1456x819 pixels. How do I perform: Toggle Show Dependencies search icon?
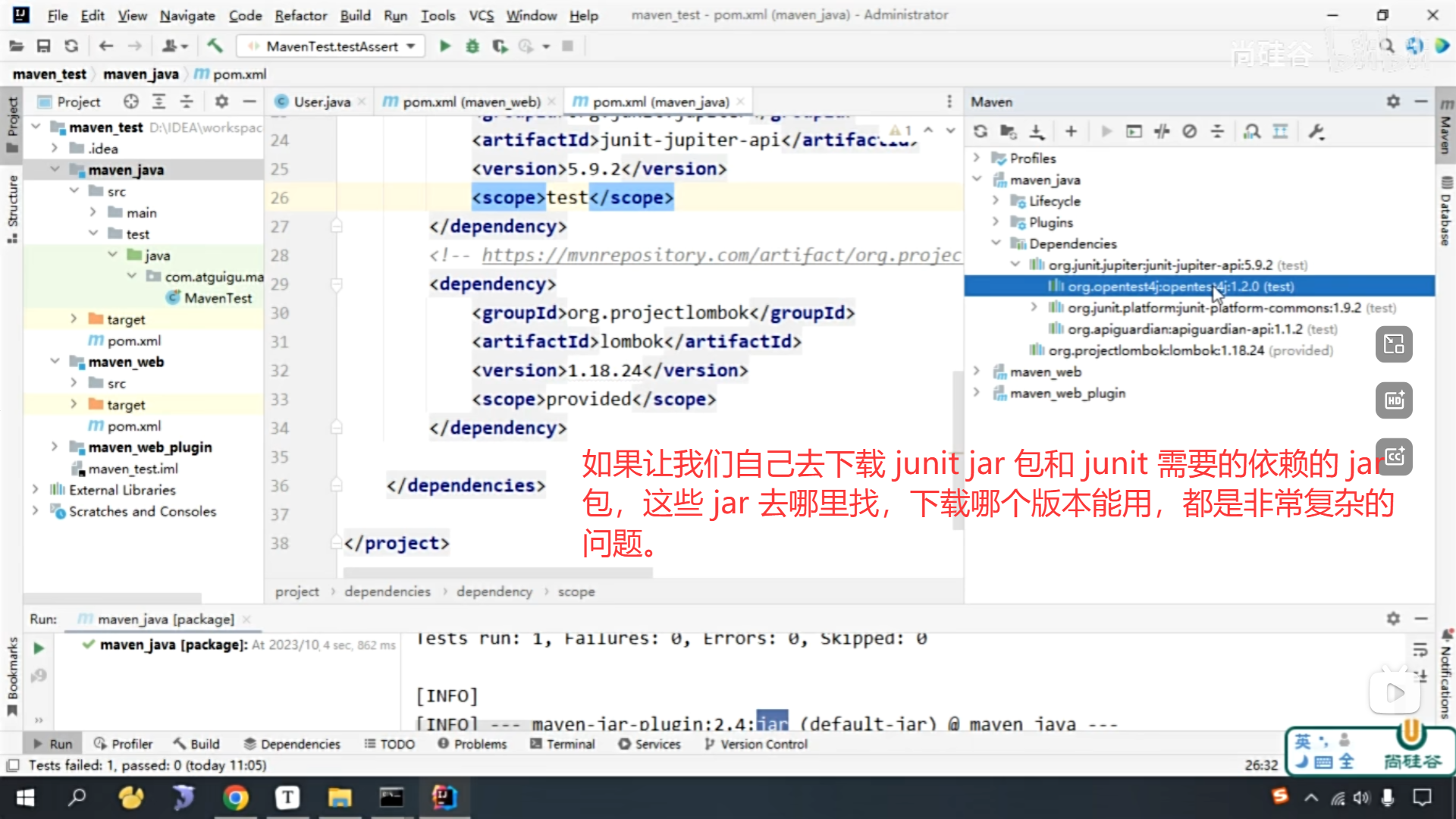pyautogui.click(x=1252, y=131)
